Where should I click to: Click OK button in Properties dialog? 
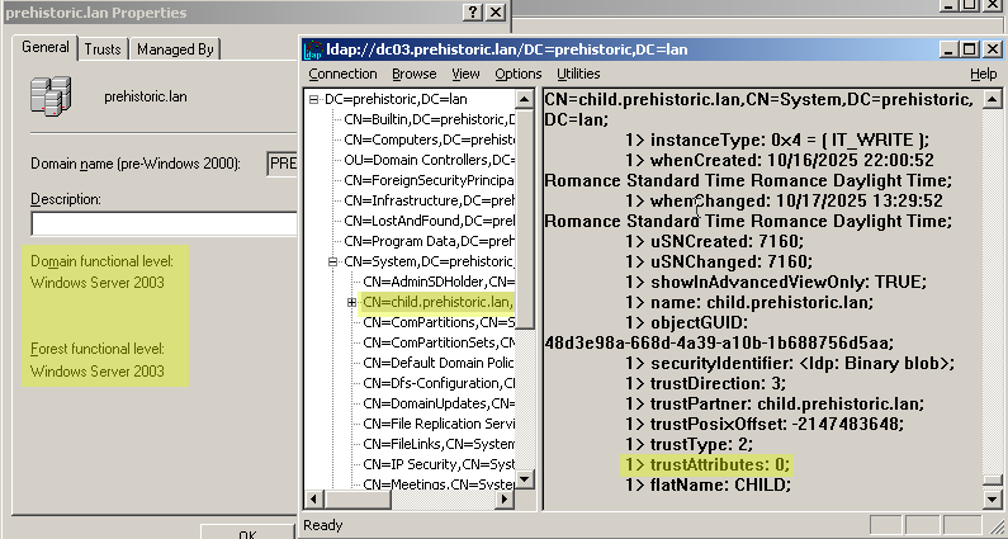point(248,534)
